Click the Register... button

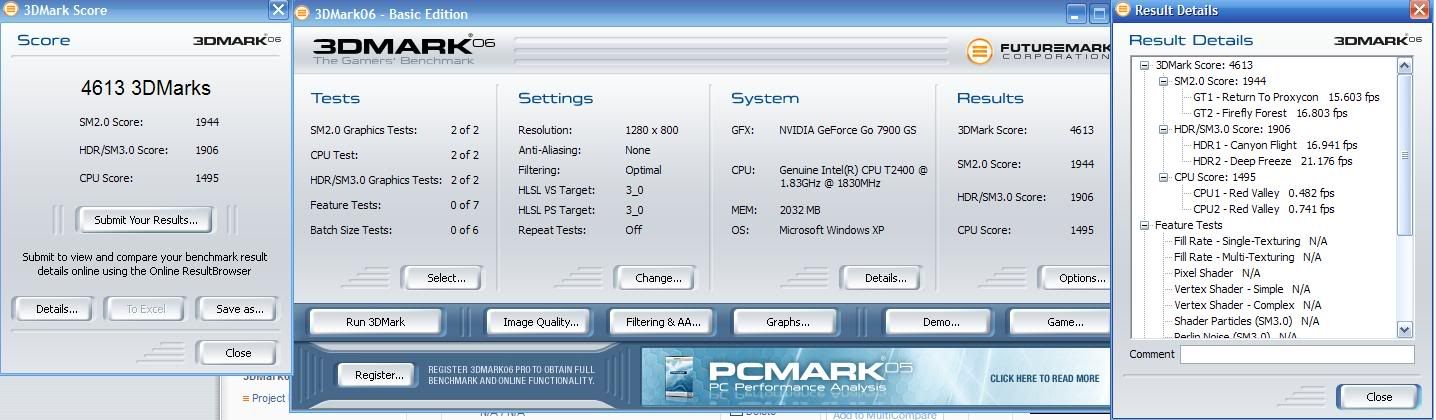(x=377, y=375)
